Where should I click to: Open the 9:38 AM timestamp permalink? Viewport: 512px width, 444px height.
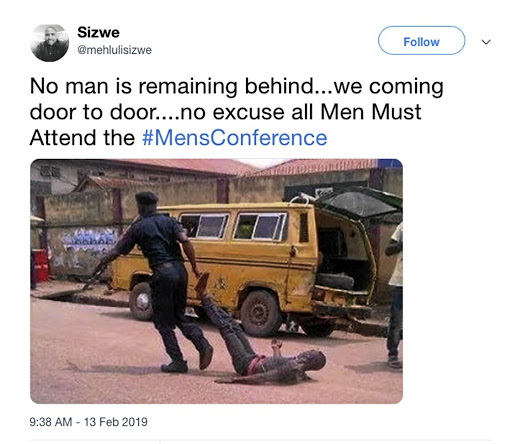click(x=51, y=422)
